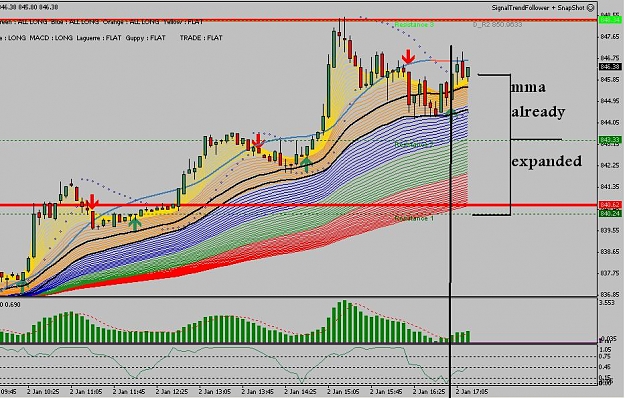Image resolution: width=625 pixels, height=398 pixels.
Task: Click the Blue : ALL LONG status text
Action: click(x=75, y=22)
